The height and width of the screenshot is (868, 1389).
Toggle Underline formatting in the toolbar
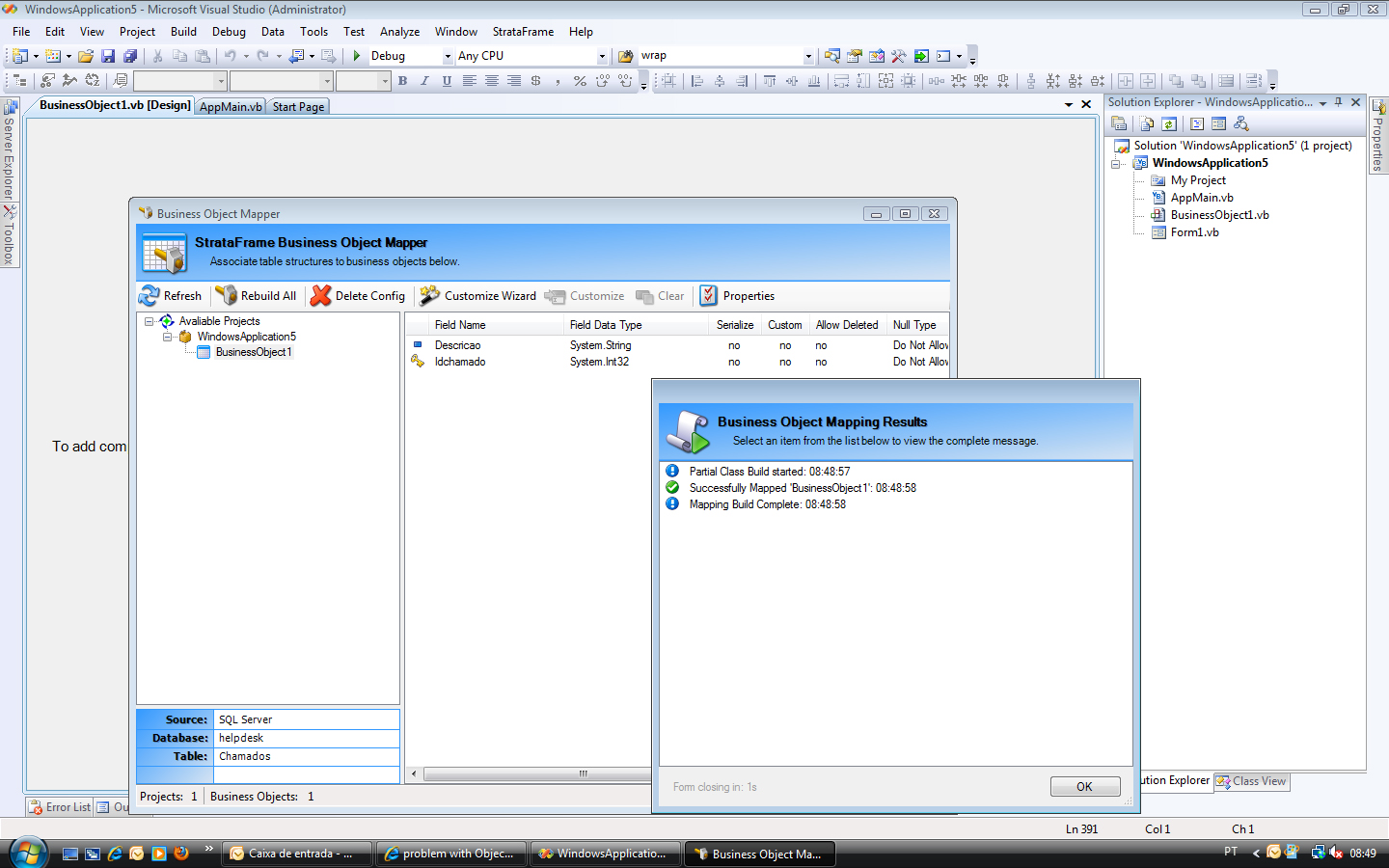(447, 81)
